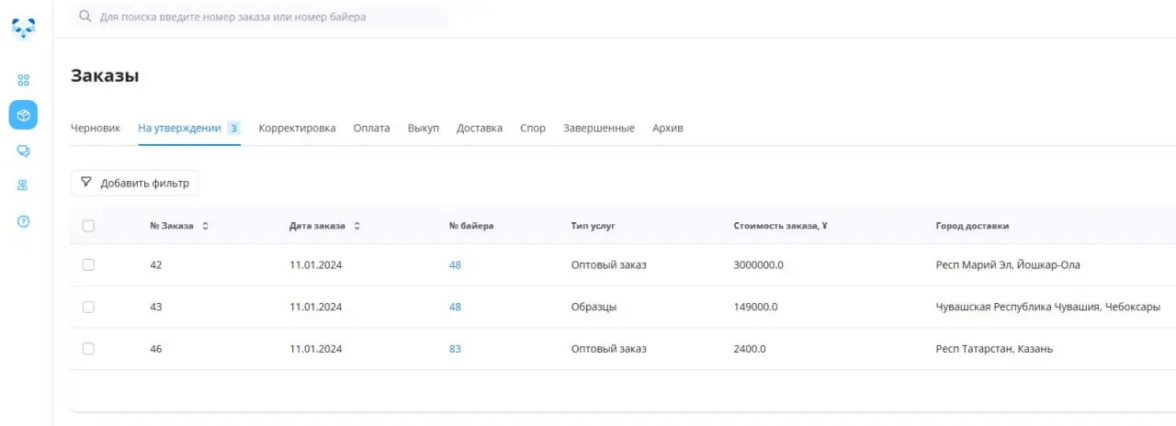Open buyer number 83 link
Screen dimensions: 1176x426
[455, 349]
